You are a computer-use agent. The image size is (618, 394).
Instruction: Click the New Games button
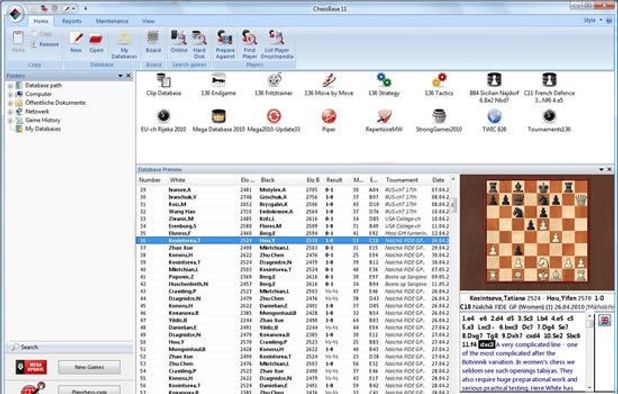89,367
